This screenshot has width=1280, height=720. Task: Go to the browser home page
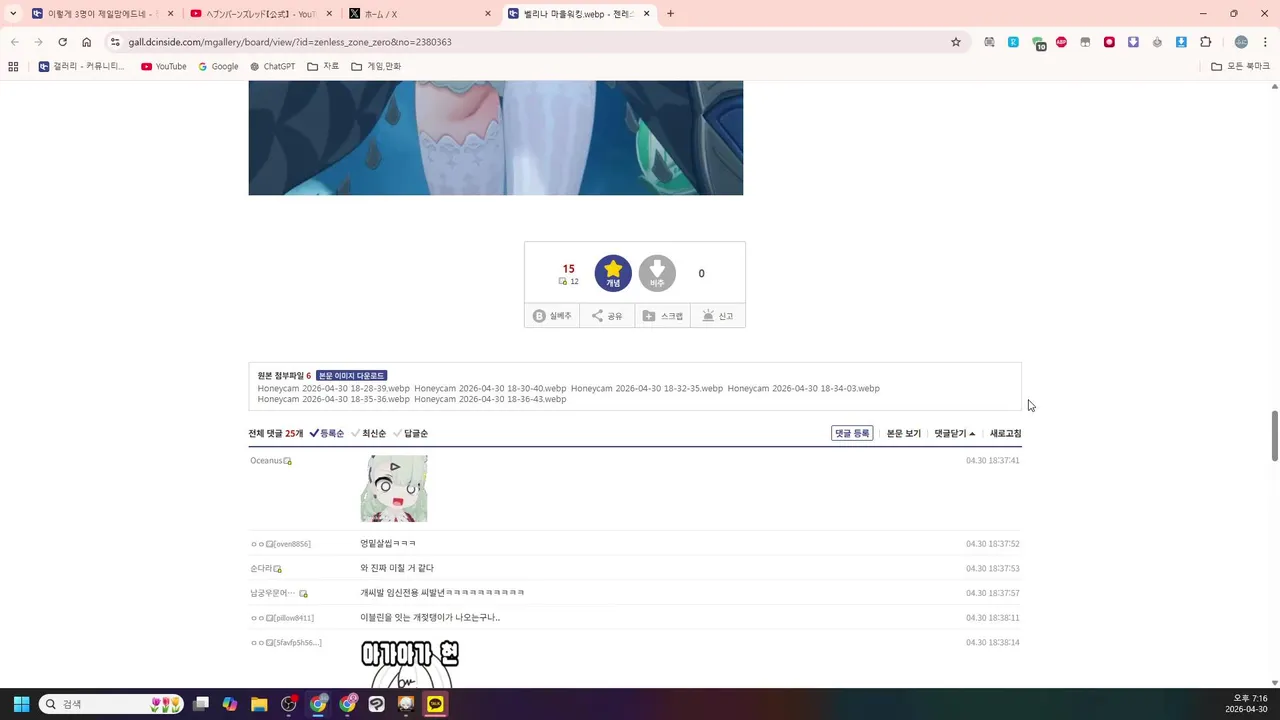point(86,42)
